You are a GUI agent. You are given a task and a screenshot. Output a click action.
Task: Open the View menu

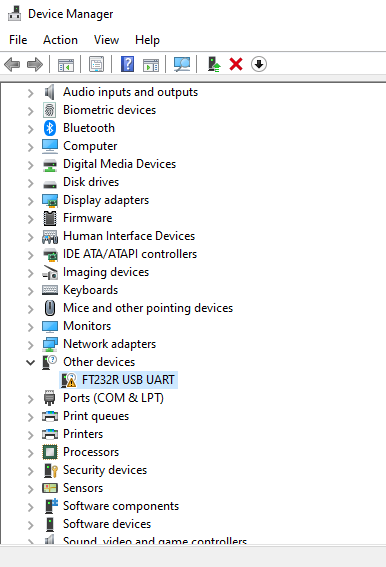(x=106, y=40)
